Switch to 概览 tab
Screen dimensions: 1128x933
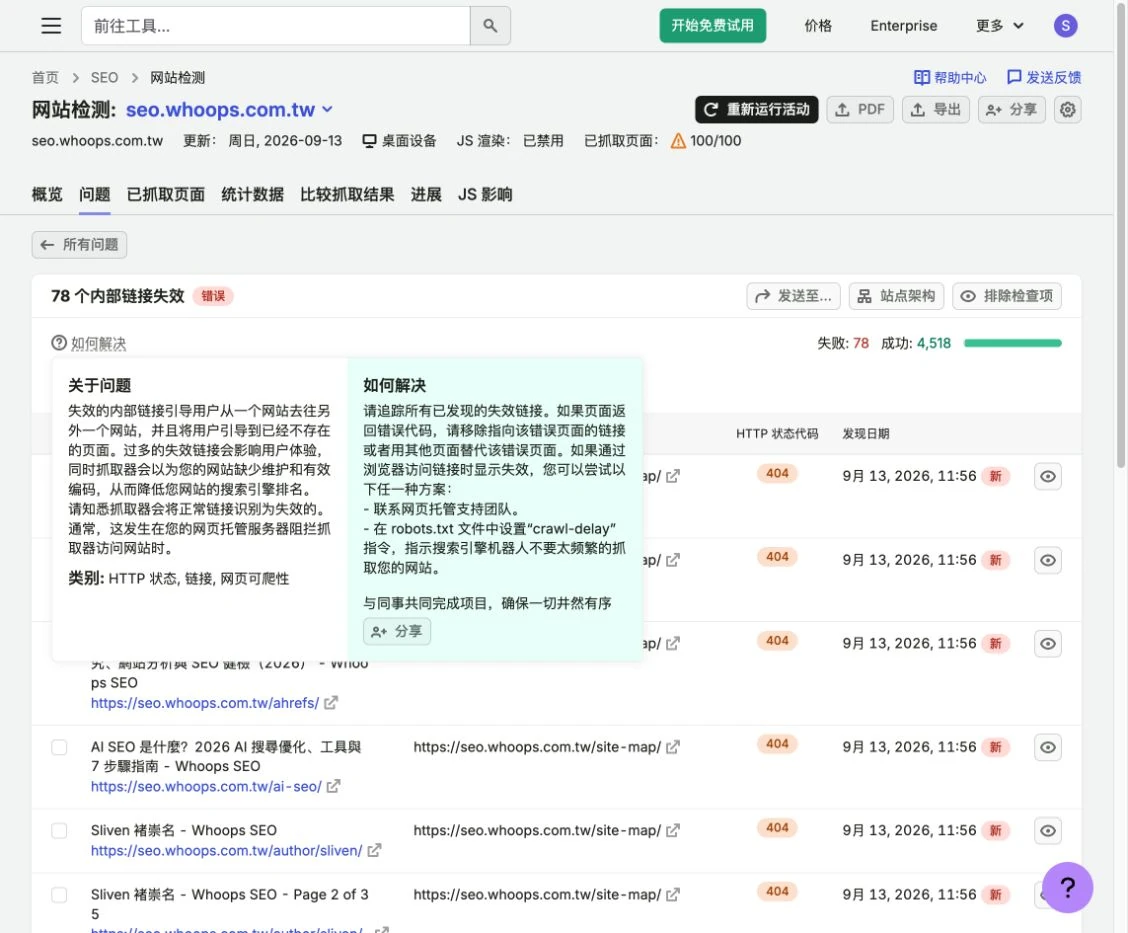tap(47, 194)
